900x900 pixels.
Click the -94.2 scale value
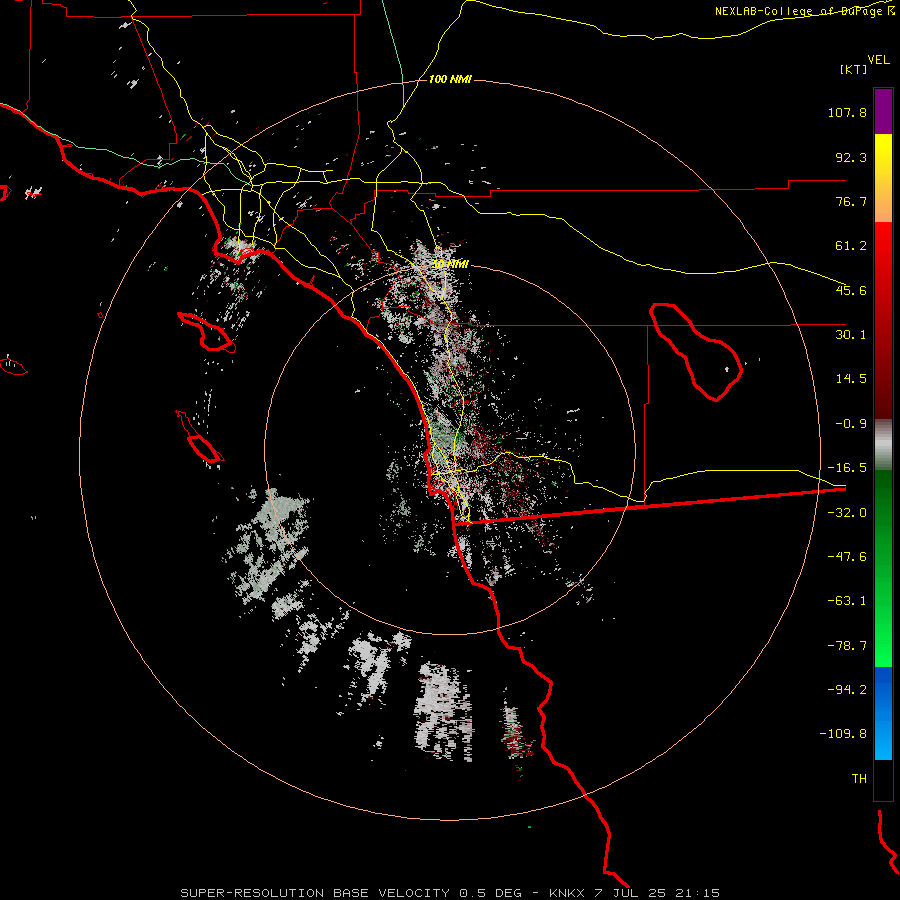tap(847, 689)
